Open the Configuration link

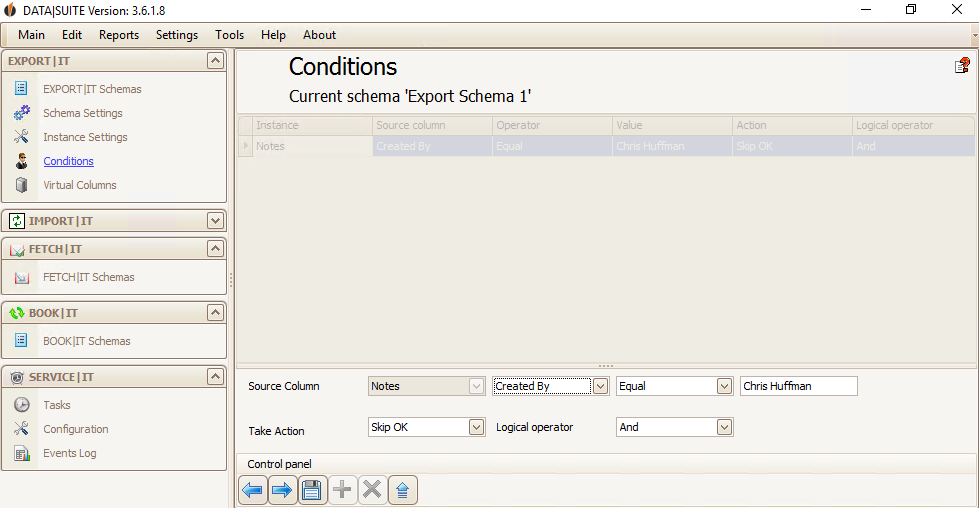[76, 429]
